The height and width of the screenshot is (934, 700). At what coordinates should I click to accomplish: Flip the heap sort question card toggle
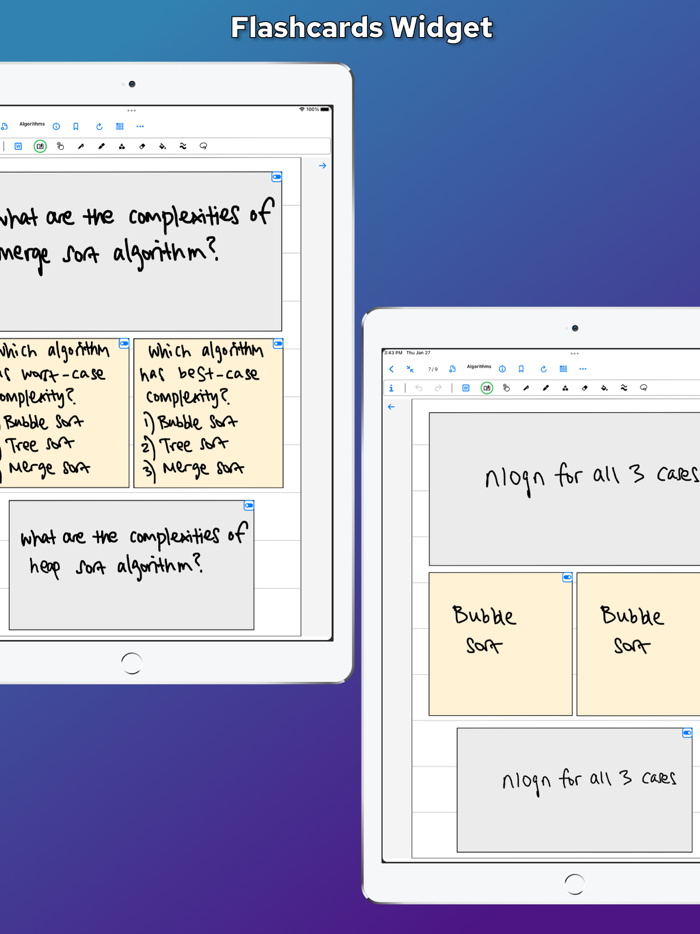pos(249,506)
